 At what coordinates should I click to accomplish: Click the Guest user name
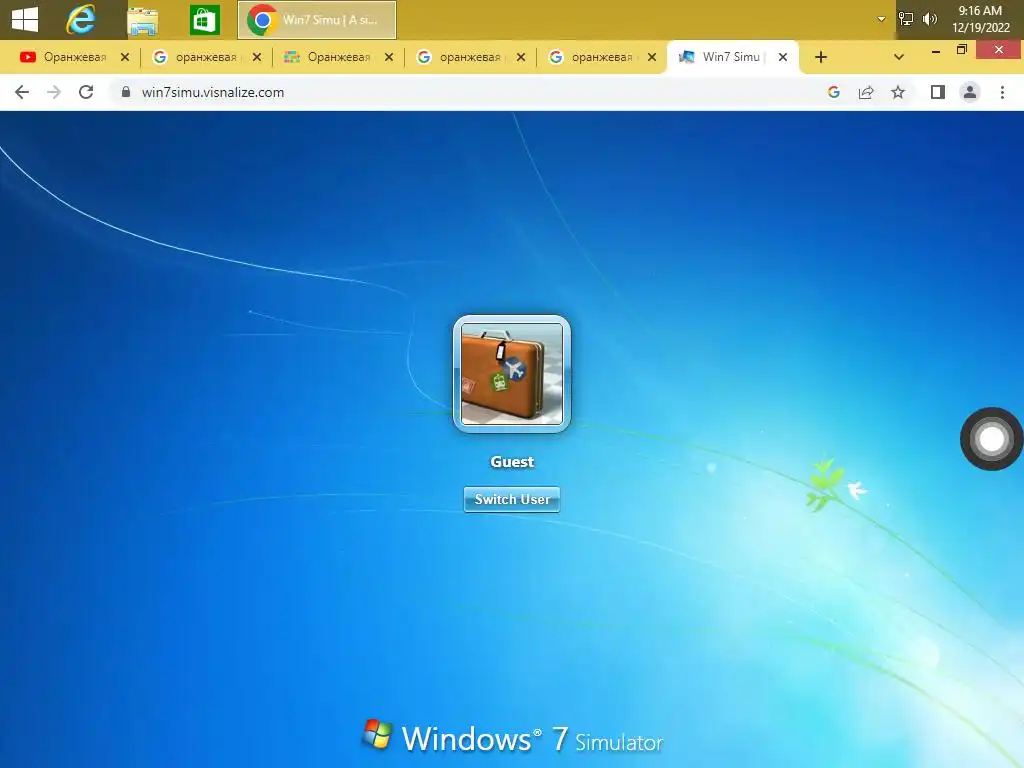pyautogui.click(x=512, y=462)
